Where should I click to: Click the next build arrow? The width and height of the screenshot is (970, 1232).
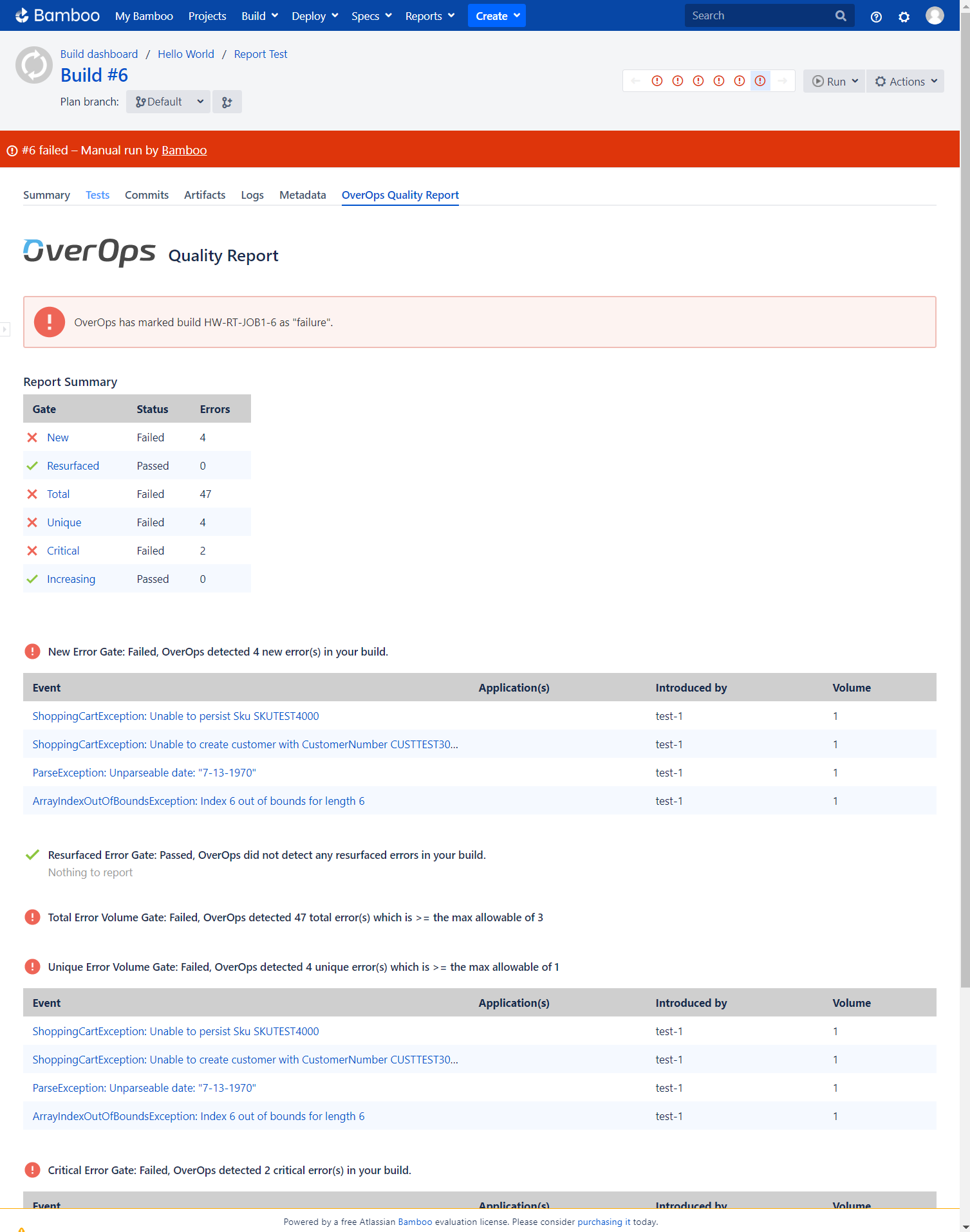pyautogui.click(x=782, y=81)
